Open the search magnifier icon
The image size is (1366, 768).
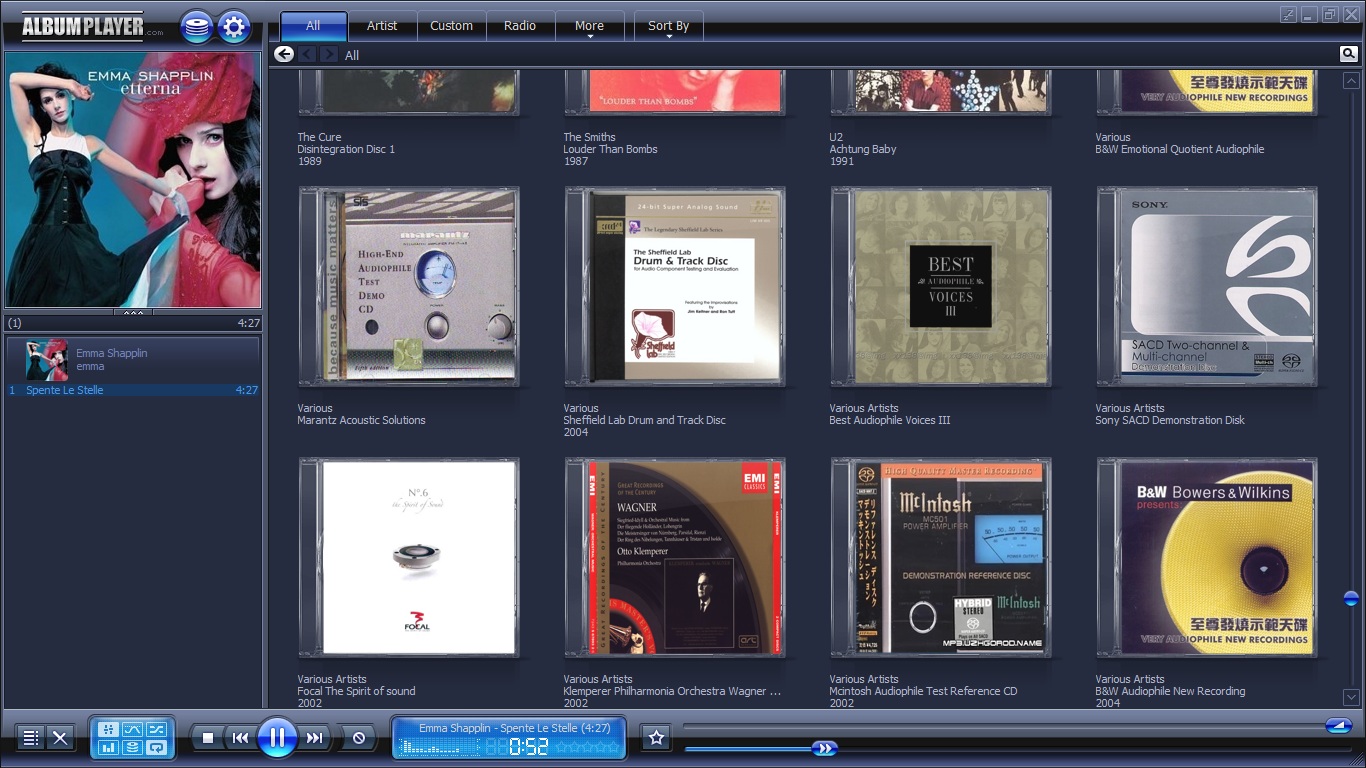[x=1348, y=54]
